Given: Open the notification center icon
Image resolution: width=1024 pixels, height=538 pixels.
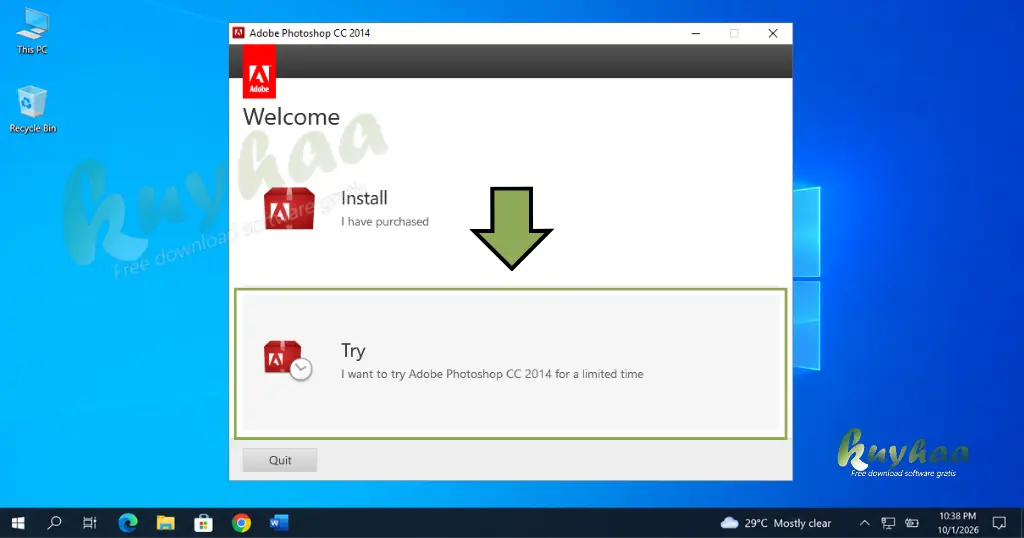Looking at the screenshot, I should point(999,523).
